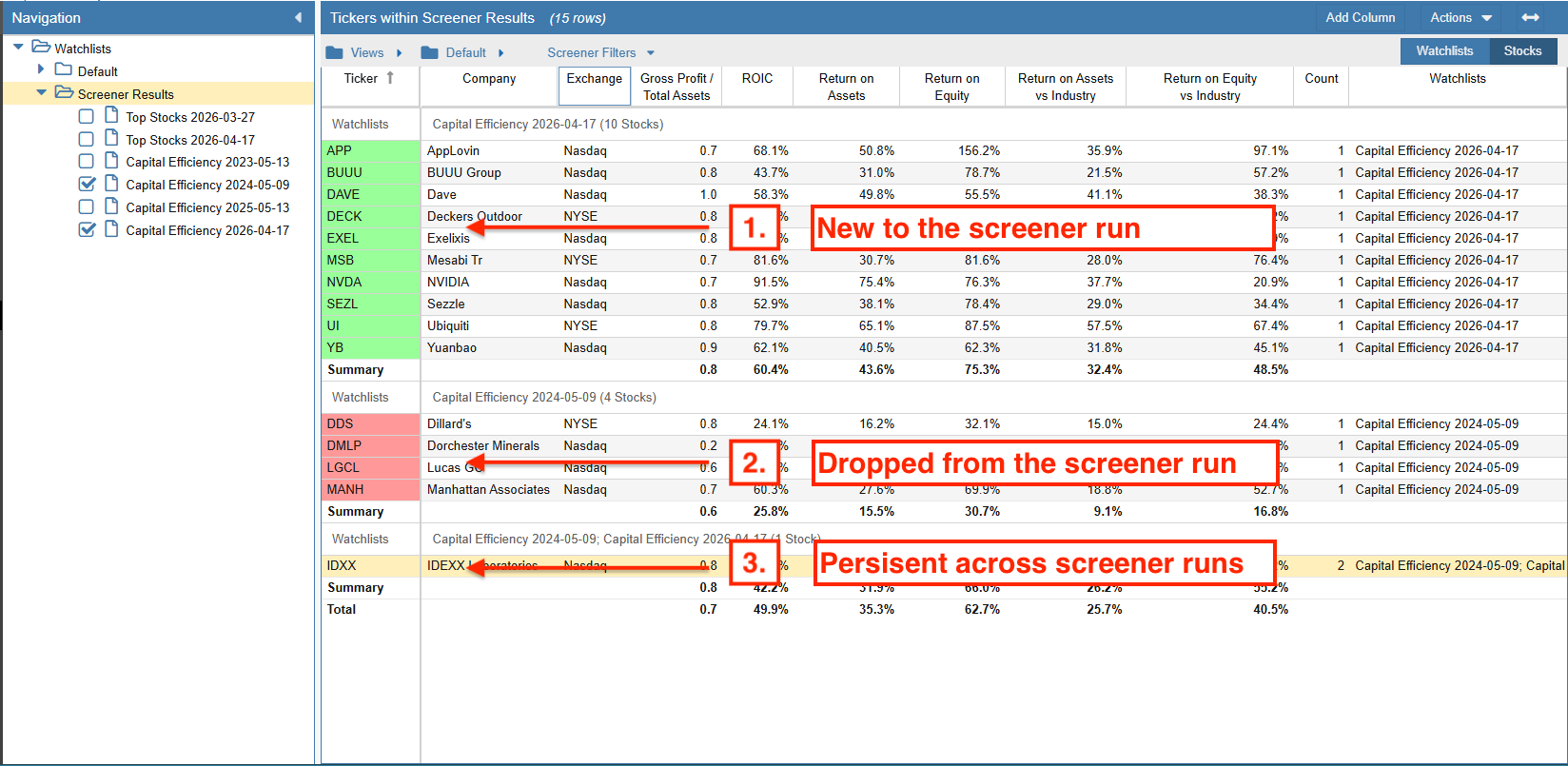Click the green NVDA ticker cell
Viewport: 1568px width, 766px height.
click(x=370, y=282)
